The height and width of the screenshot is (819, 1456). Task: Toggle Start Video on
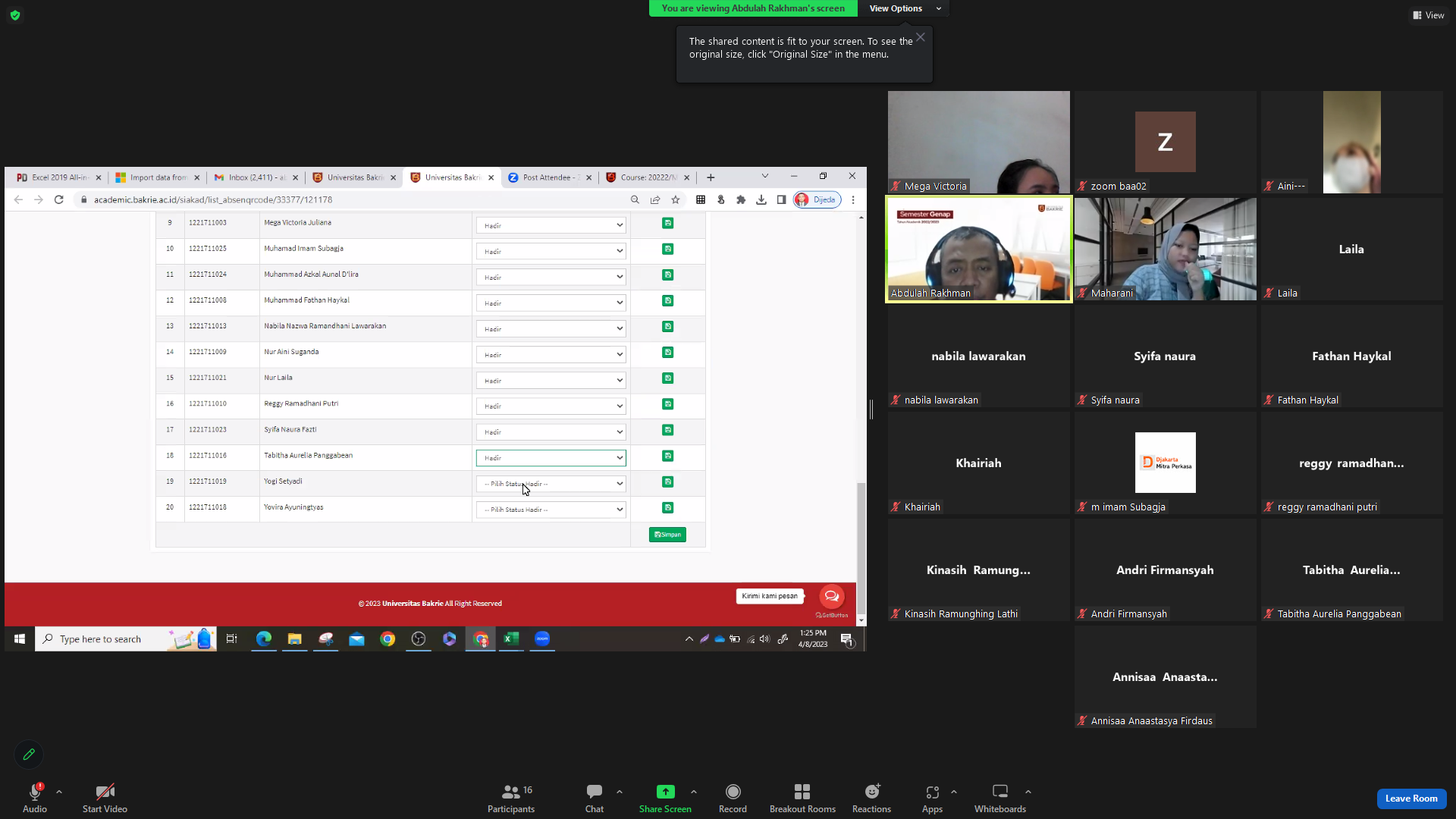click(105, 799)
